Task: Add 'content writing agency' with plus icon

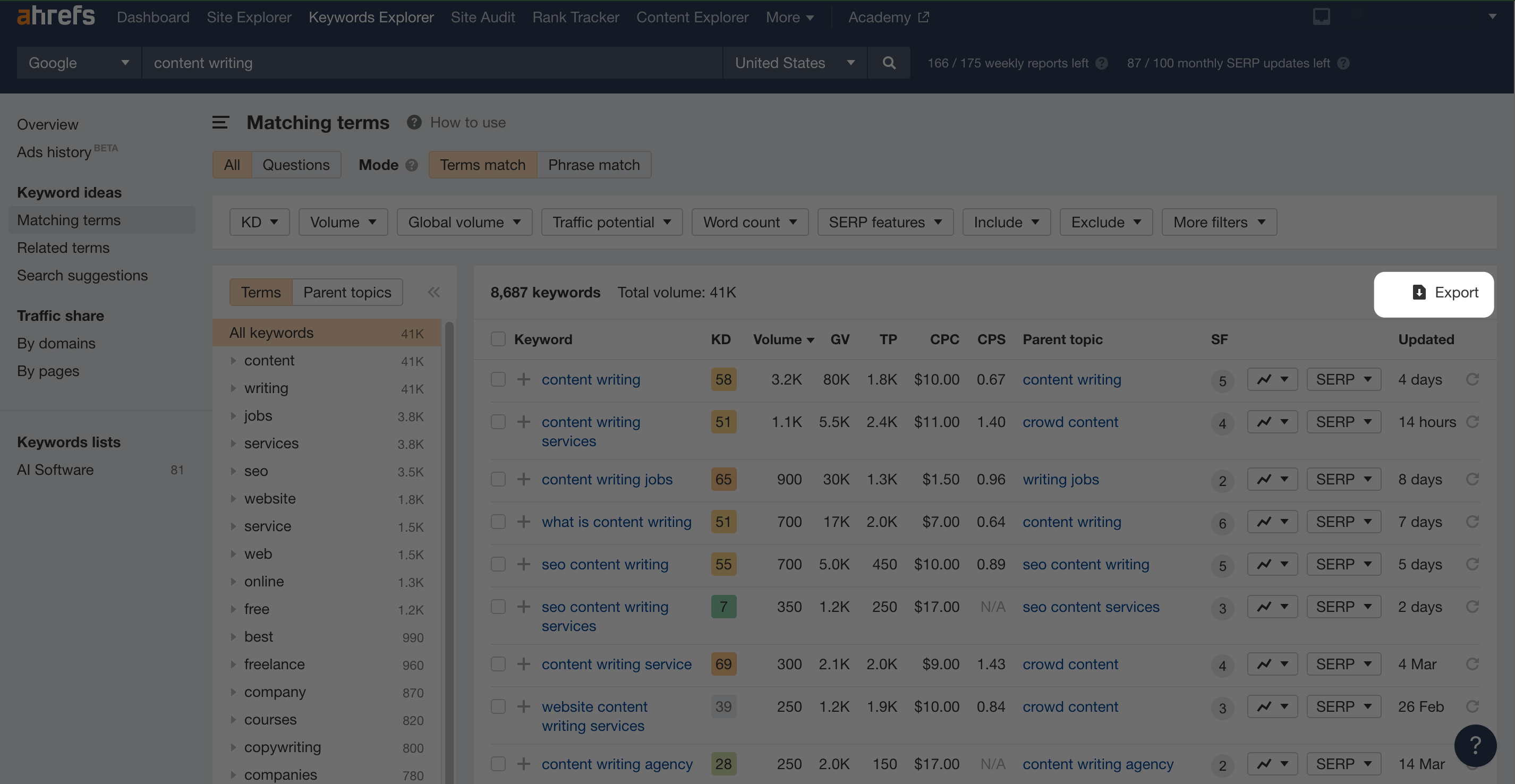Action: click(x=523, y=764)
